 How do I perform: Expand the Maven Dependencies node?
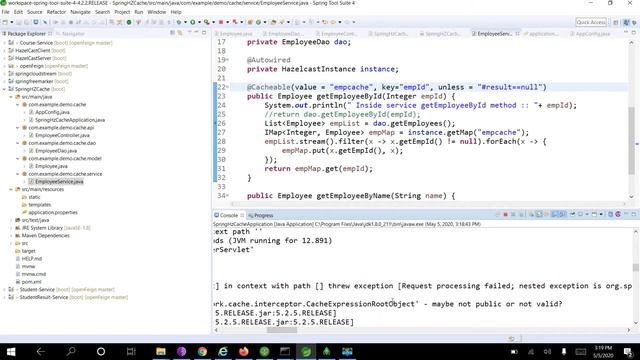click(11, 236)
